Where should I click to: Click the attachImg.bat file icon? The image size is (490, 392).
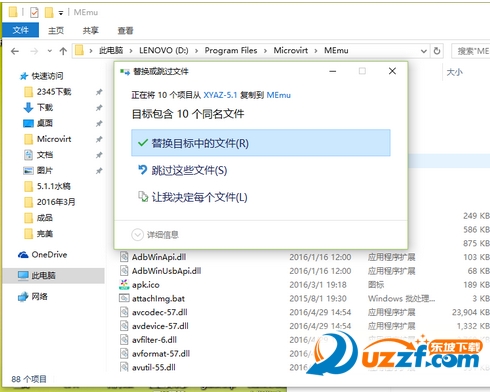(124, 298)
